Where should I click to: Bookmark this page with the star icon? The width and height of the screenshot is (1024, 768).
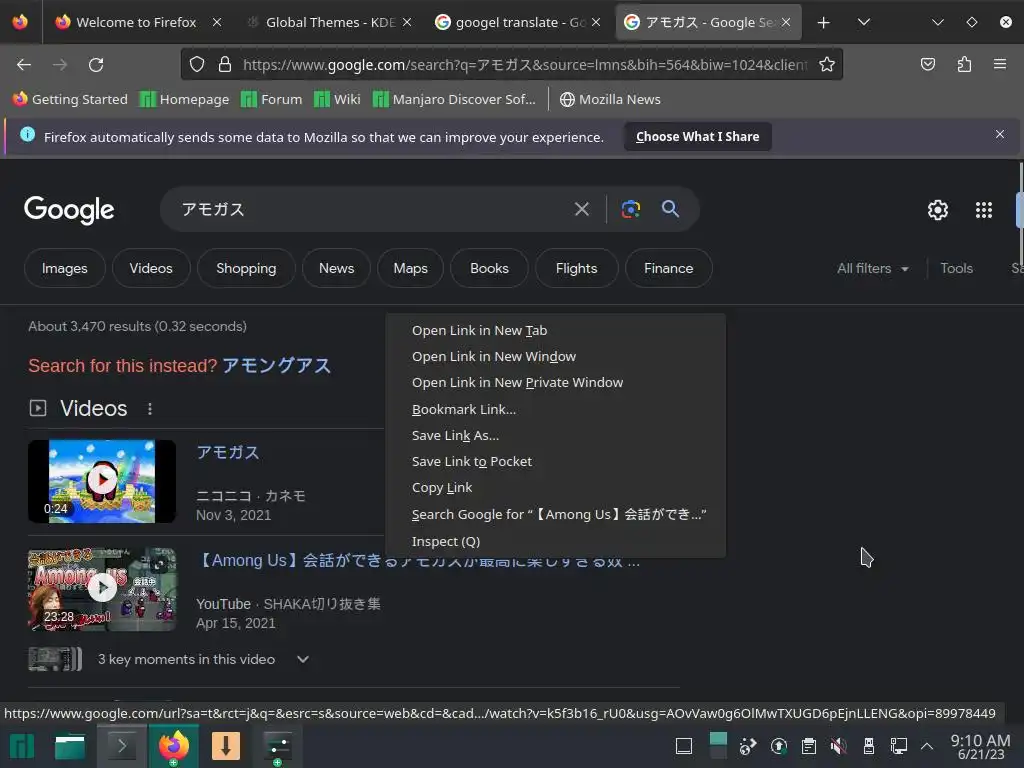pyautogui.click(x=827, y=64)
